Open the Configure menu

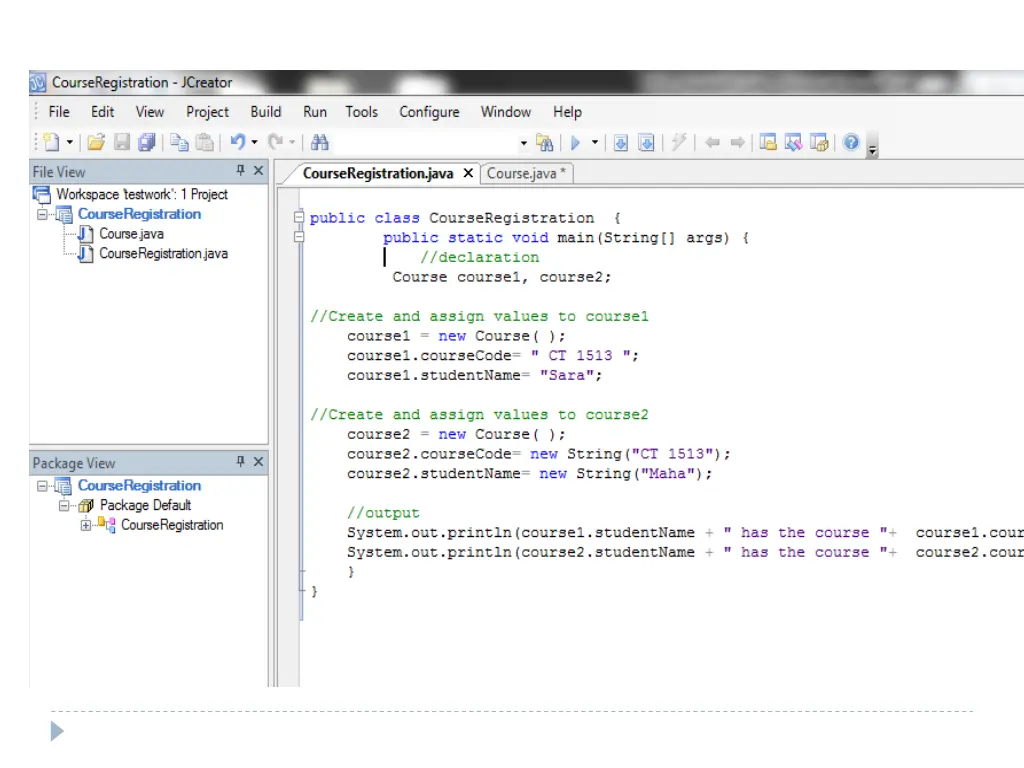pyautogui.click(x=429, y=112)
